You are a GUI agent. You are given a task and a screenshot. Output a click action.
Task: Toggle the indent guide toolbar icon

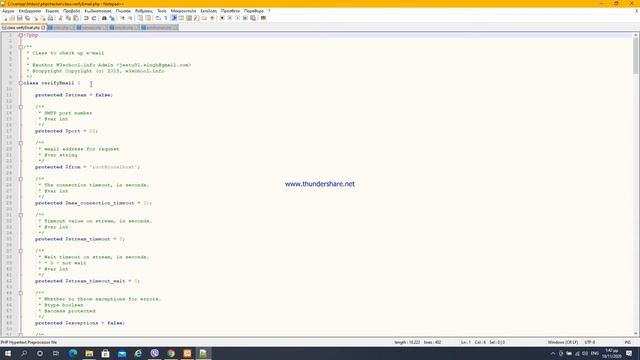tap(173, 18)
